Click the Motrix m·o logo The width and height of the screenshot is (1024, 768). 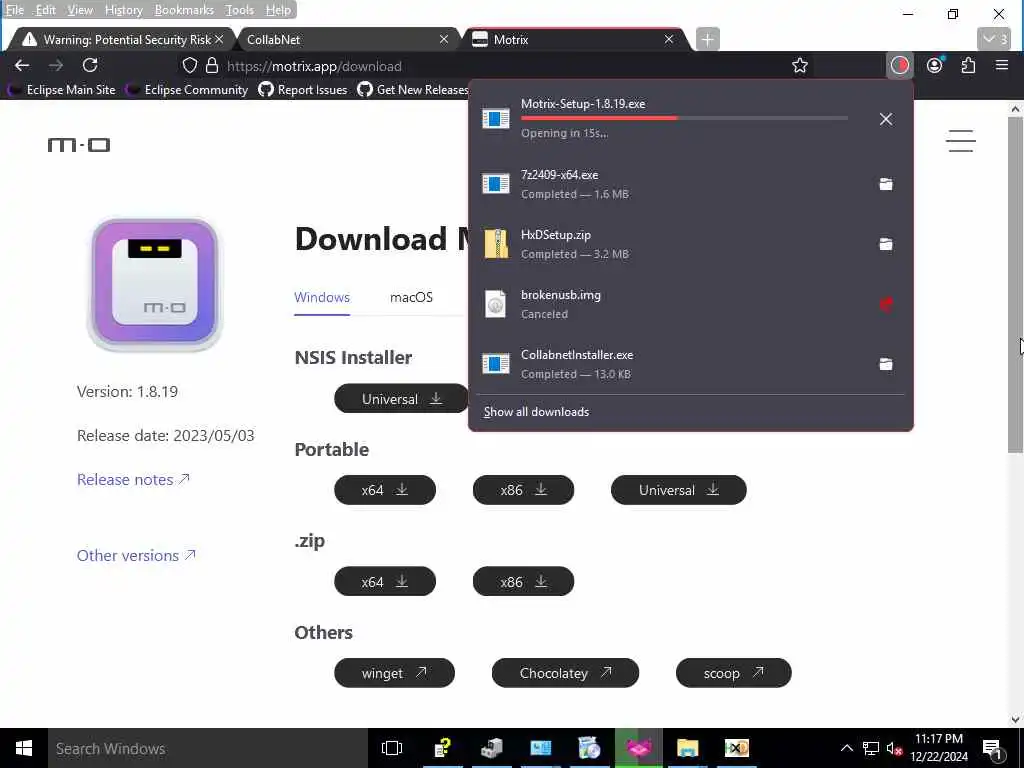(x=78, y=144)
